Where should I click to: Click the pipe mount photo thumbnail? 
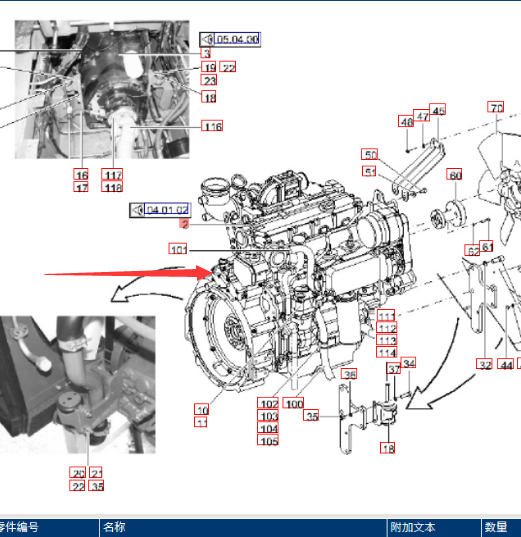pyautogui.click(x=77, y=385)
